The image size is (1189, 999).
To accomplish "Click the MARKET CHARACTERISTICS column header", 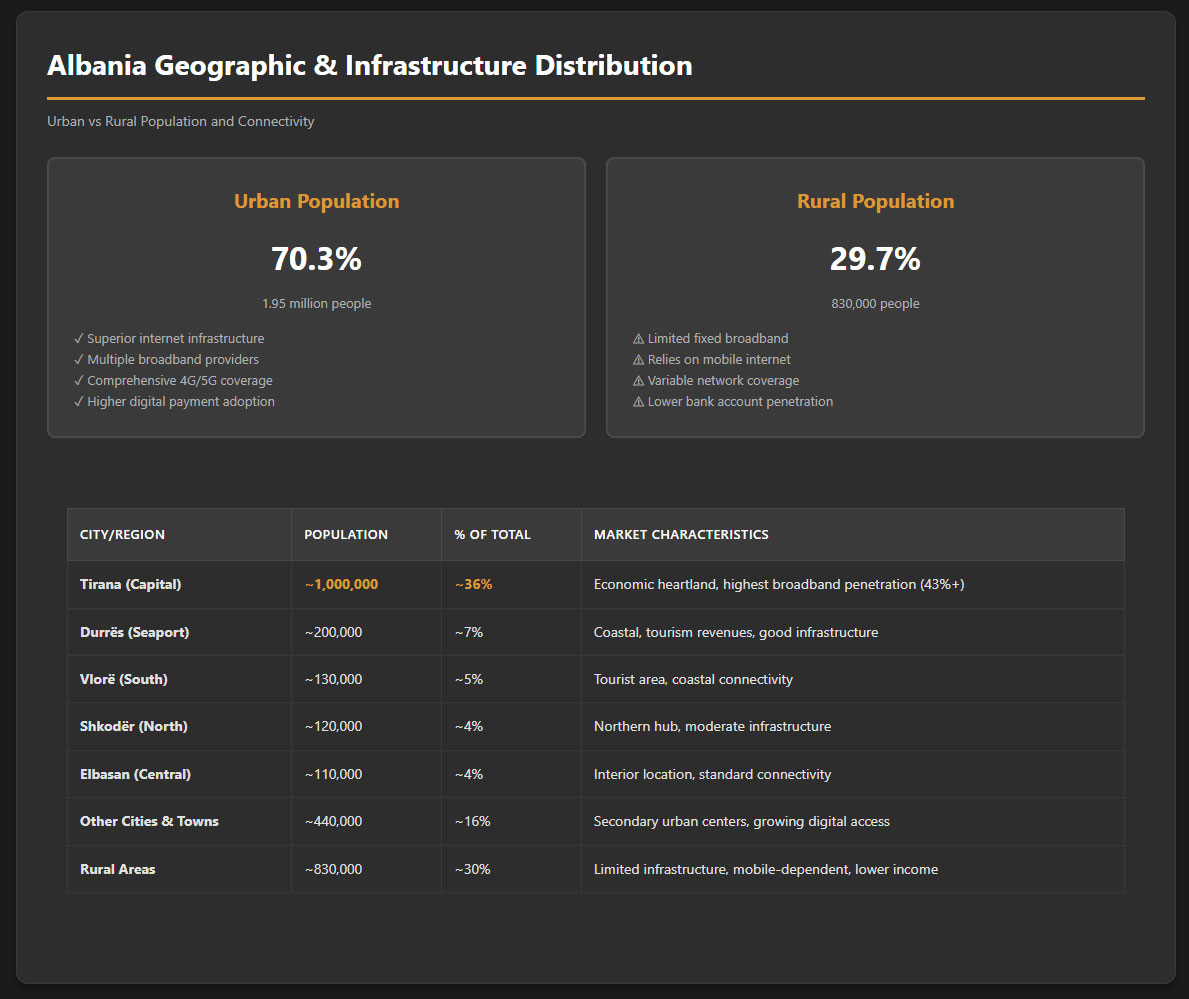I will point(680,535).
